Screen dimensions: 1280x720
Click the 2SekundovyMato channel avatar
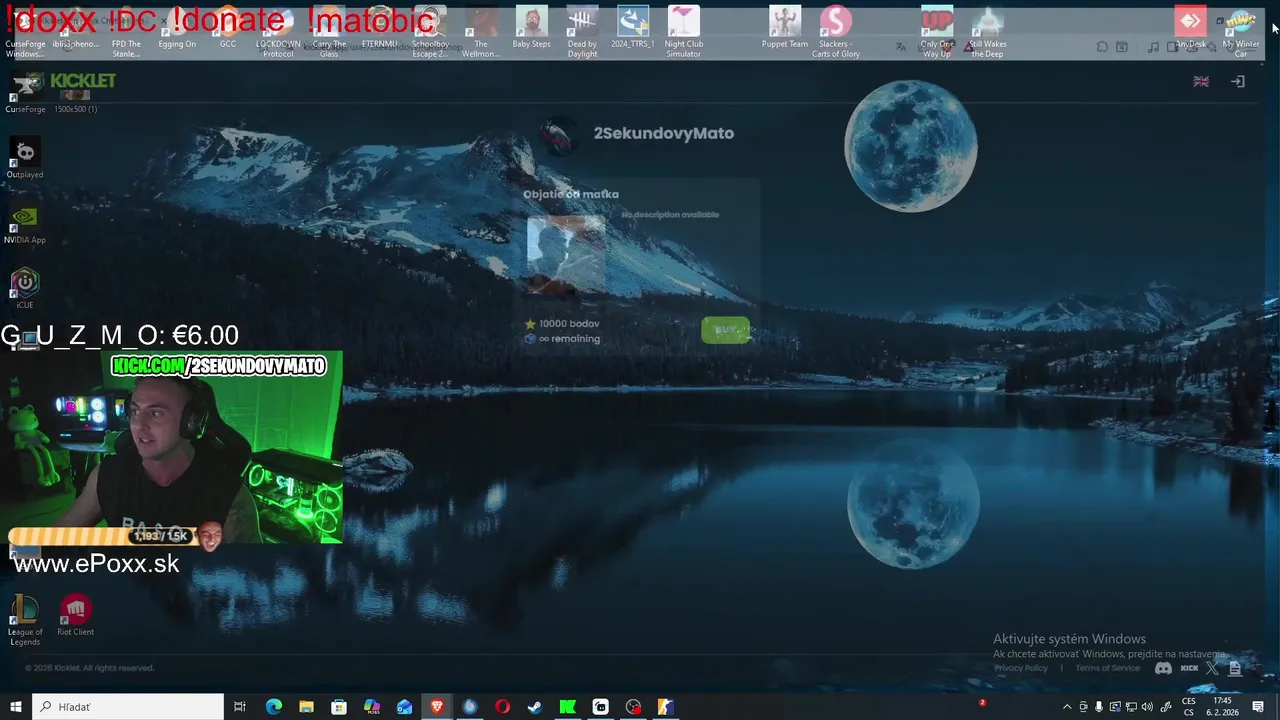click(x=558, y=135)
